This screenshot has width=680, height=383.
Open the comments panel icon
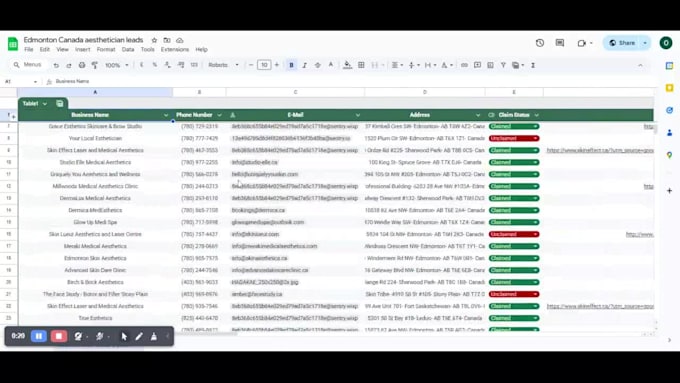560,43
